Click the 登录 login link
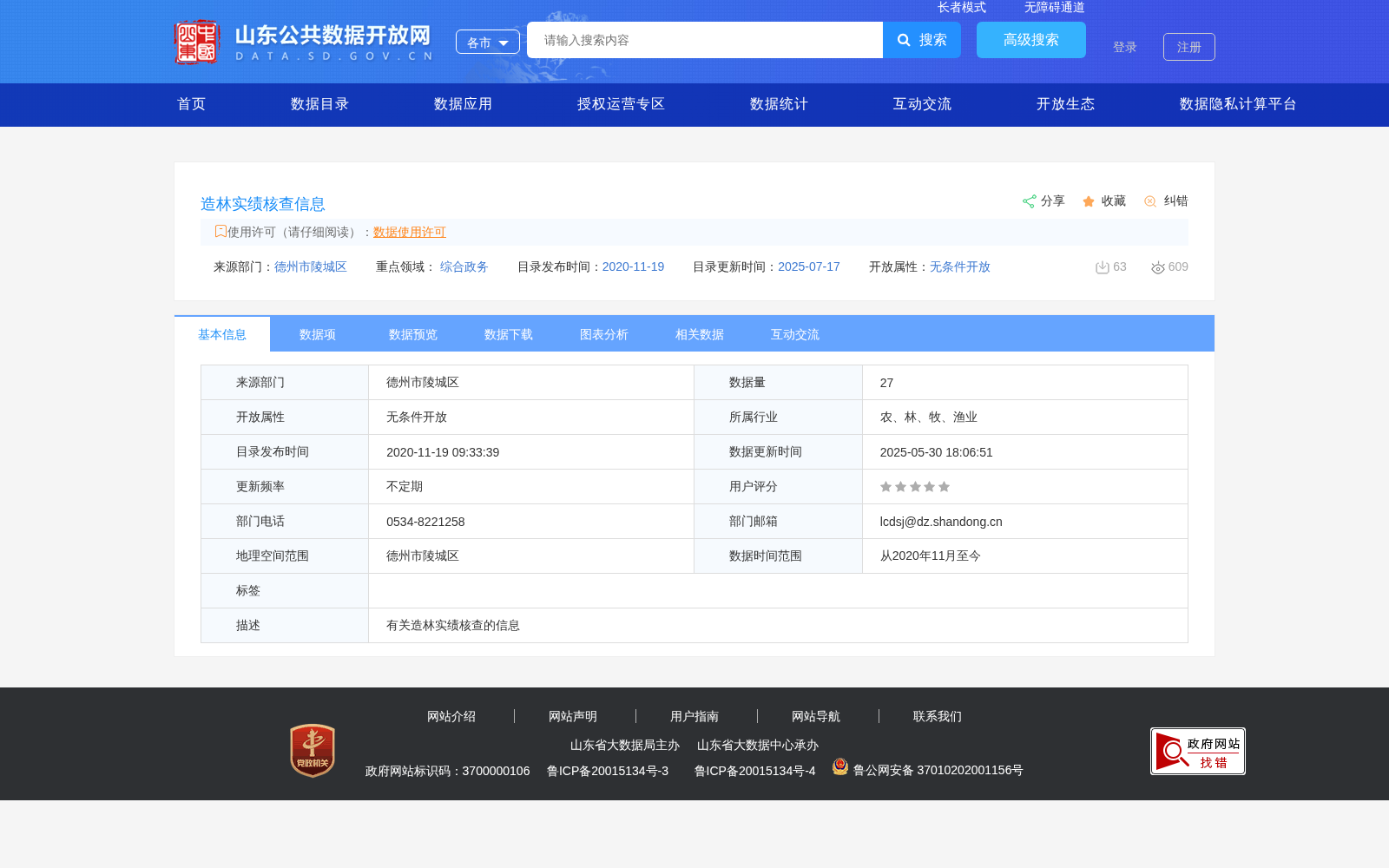 [1125, 47]
